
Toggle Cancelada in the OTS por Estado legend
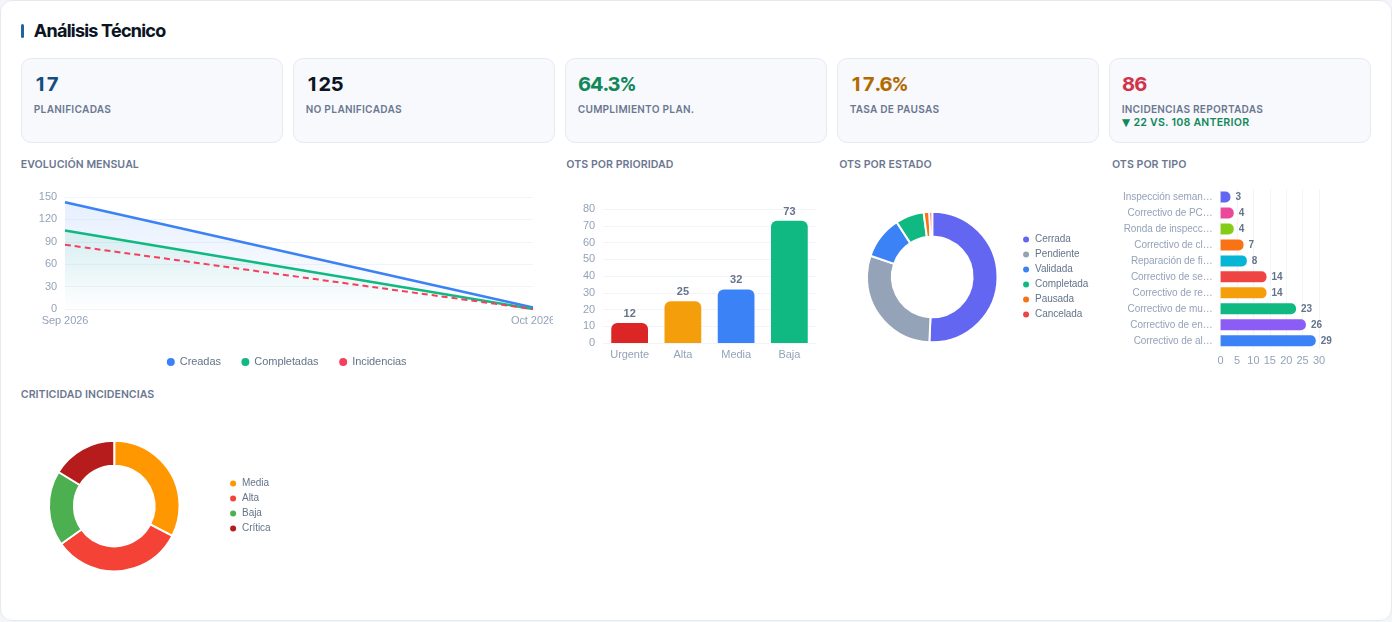click(x=1052, y=314)
